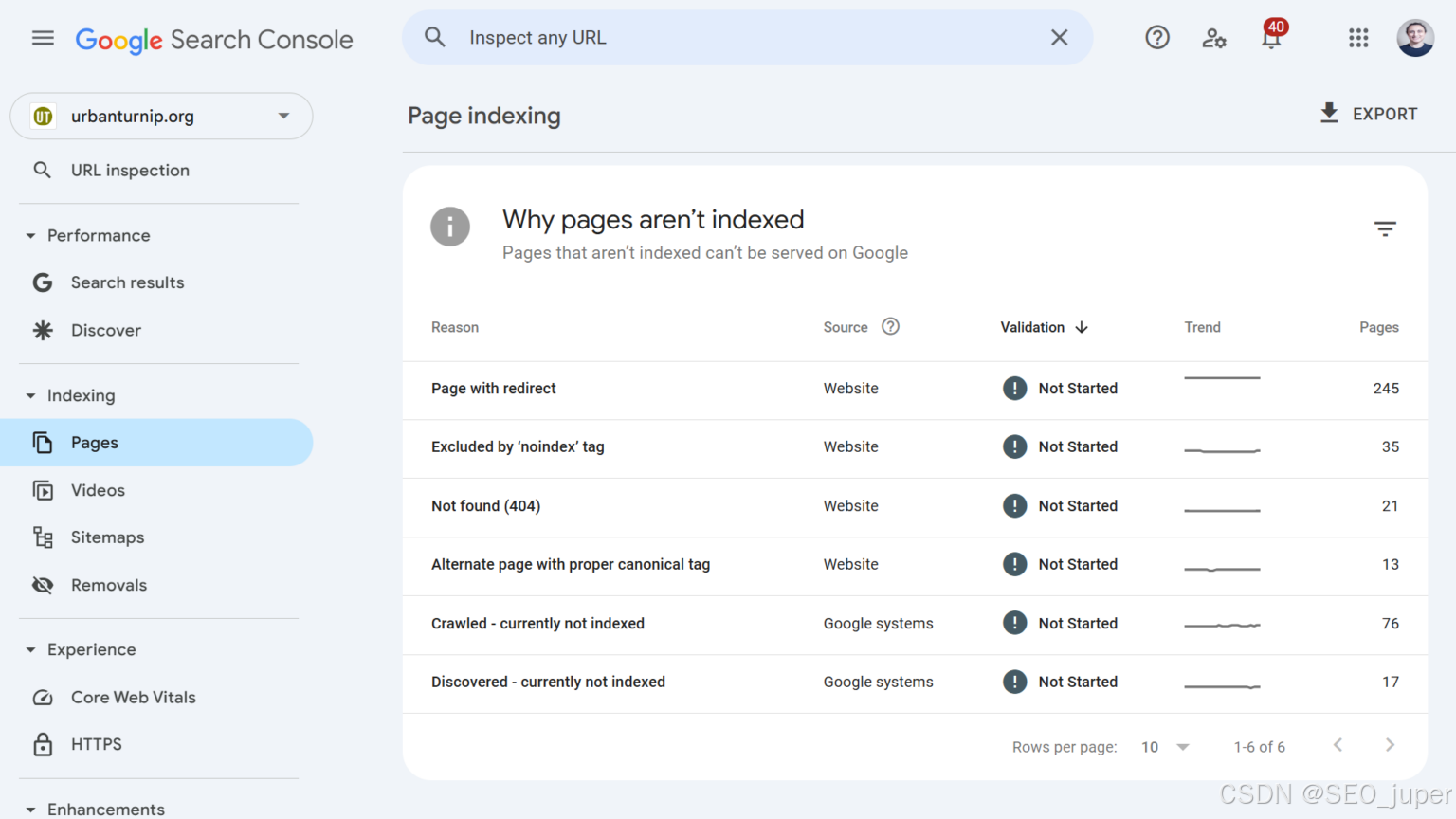Screen dimensions: 1456x819
Task: Click the Inspect any URL input field
Action: [x=749, y=38]
